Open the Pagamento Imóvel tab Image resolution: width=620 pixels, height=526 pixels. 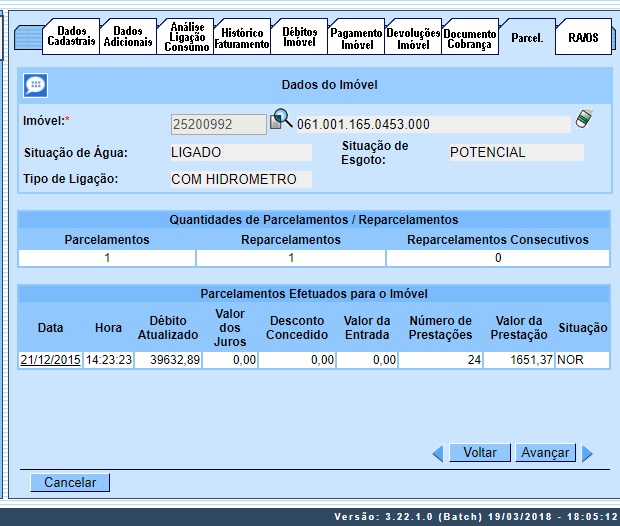(356, 39)
